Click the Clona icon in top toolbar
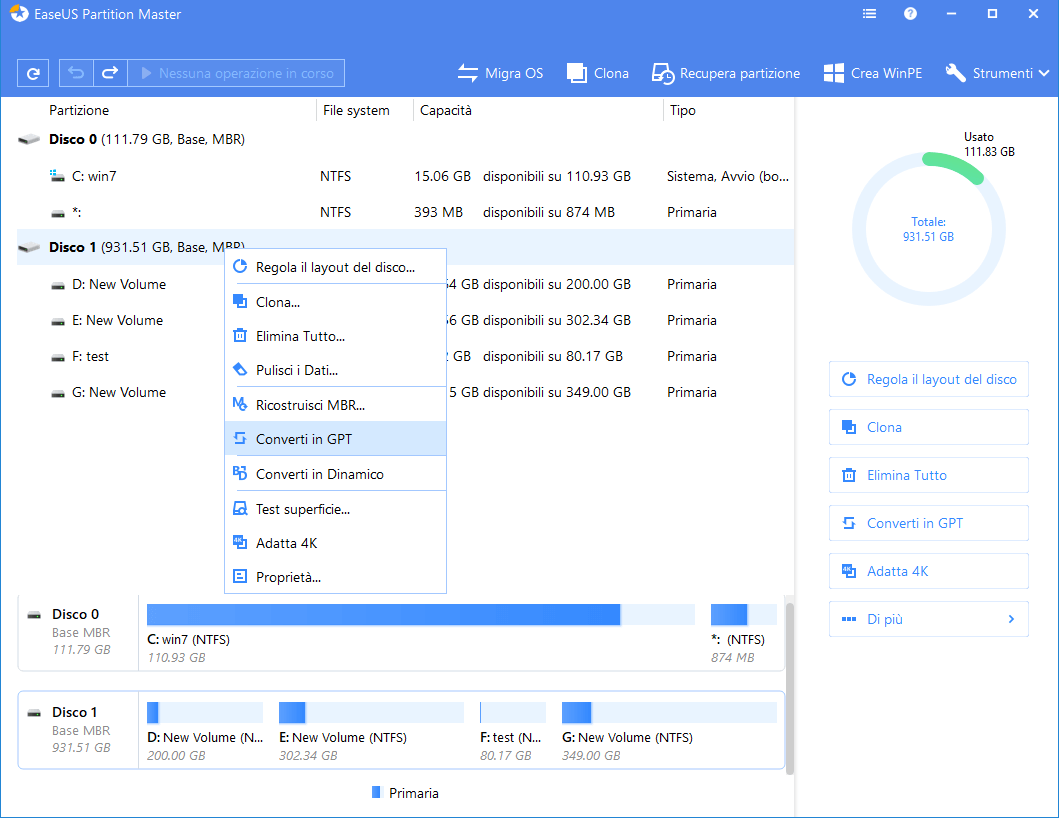Image resolution: width=1059 pixels, height=818 pixels. 577,73
